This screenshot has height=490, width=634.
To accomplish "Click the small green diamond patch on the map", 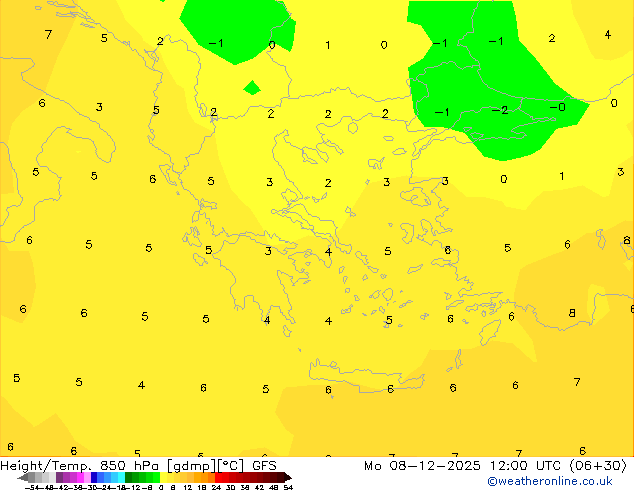I will [x=252, y=88].
